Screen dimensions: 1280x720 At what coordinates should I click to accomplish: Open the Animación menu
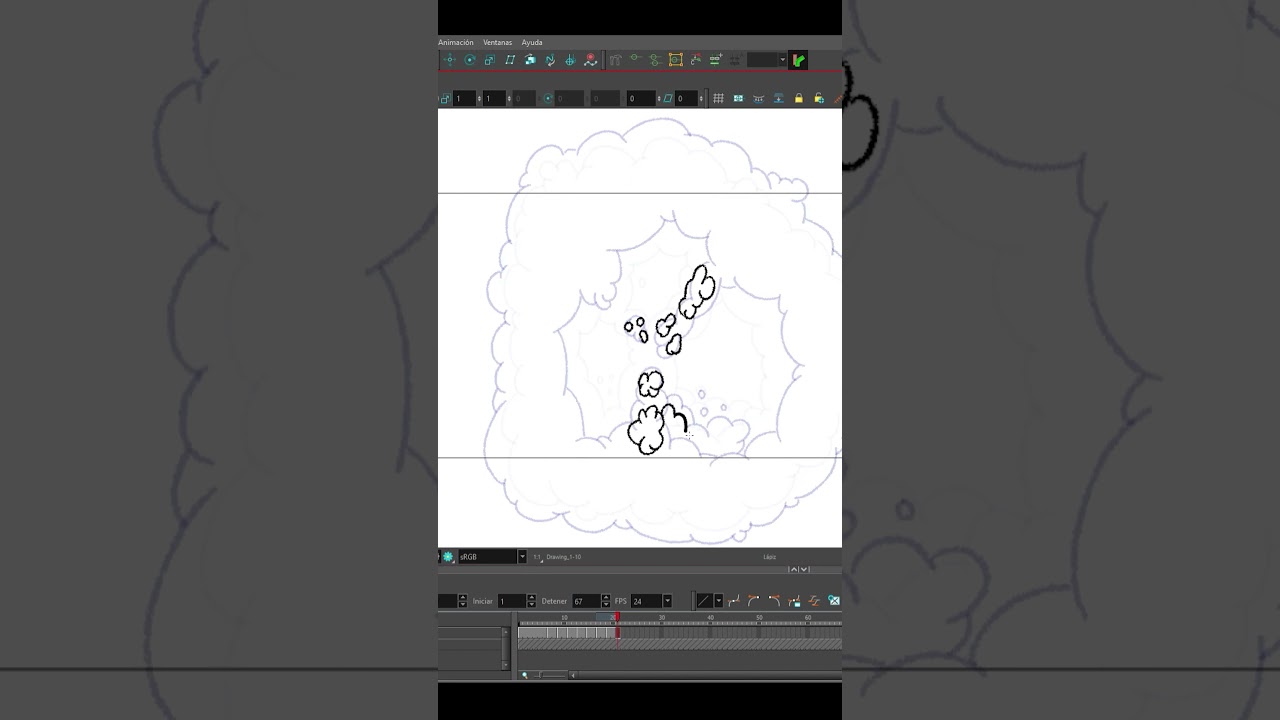click(x=456, y=42)
